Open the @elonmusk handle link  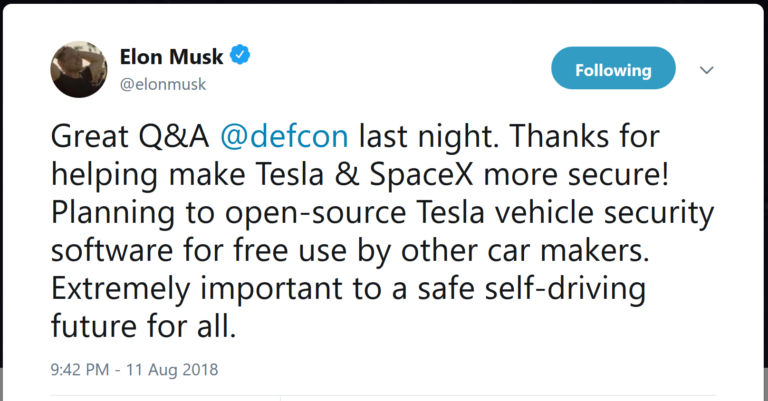click(163, 84)
